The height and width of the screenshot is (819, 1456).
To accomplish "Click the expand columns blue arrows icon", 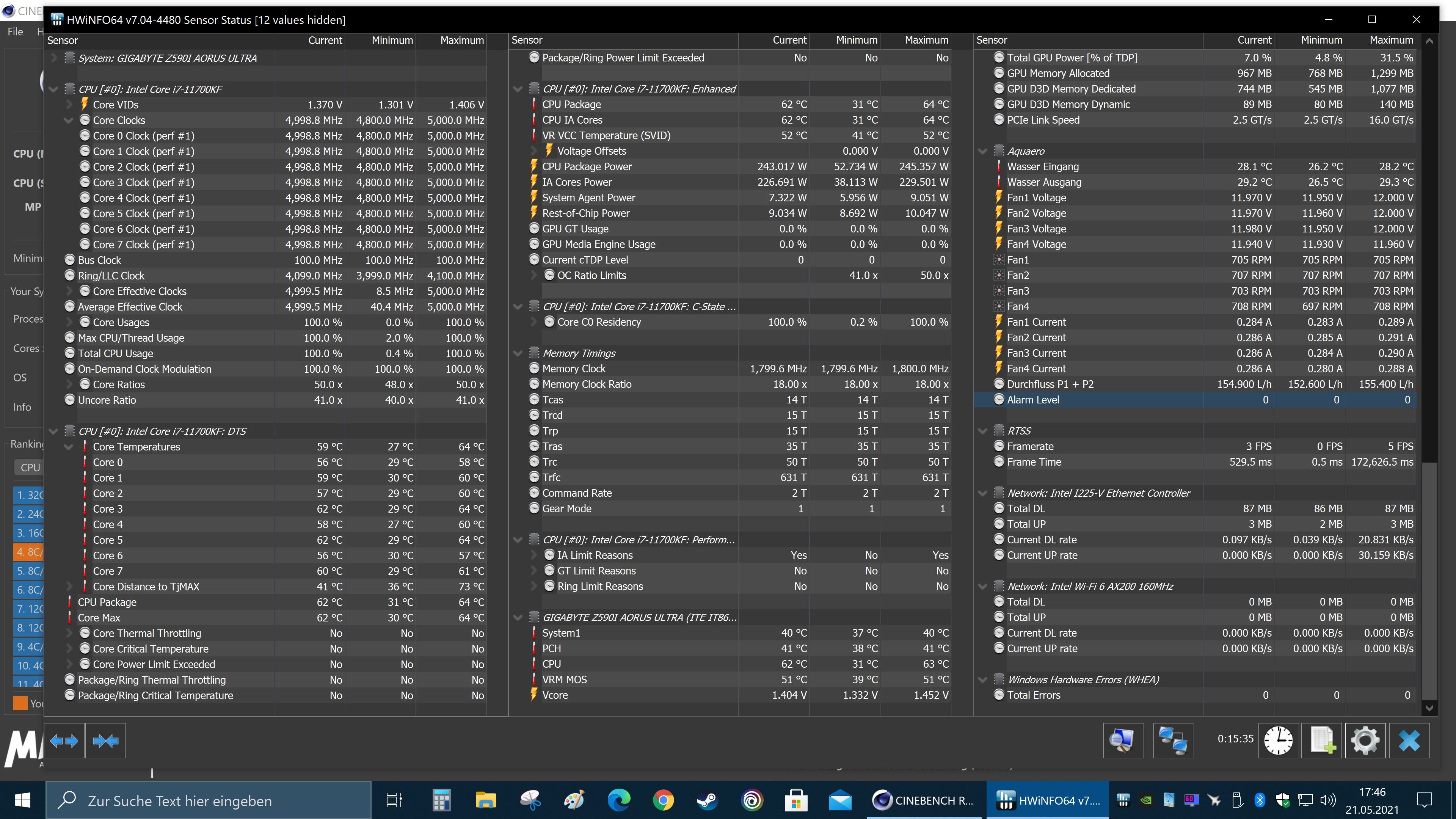I will click(64, 741).
